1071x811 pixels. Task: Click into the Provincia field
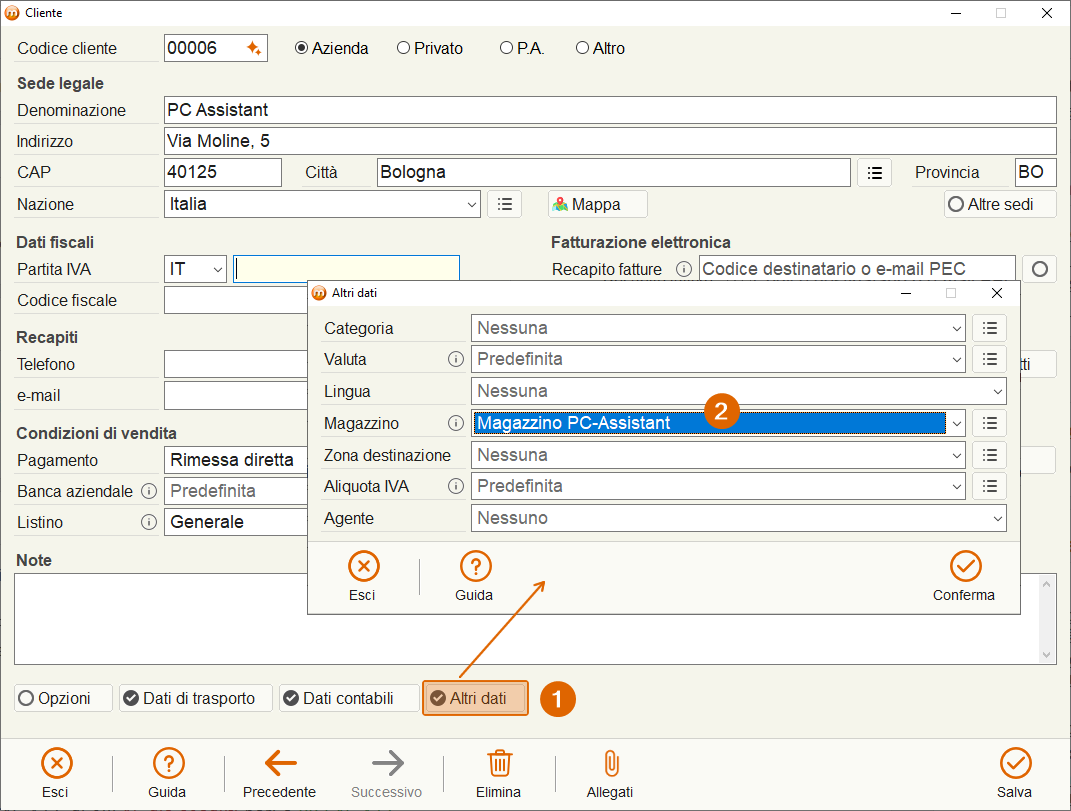[x=1035, y=172]
